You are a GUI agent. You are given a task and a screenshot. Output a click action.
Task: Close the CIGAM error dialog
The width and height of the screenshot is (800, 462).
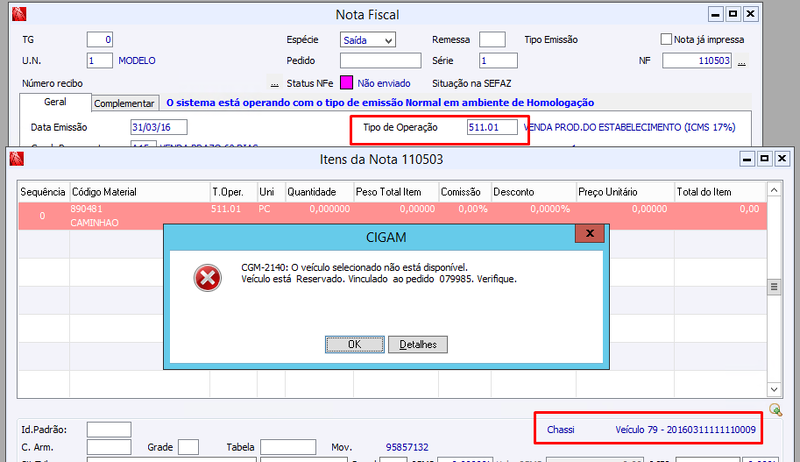pyautogui.click(x=590, y=234)
